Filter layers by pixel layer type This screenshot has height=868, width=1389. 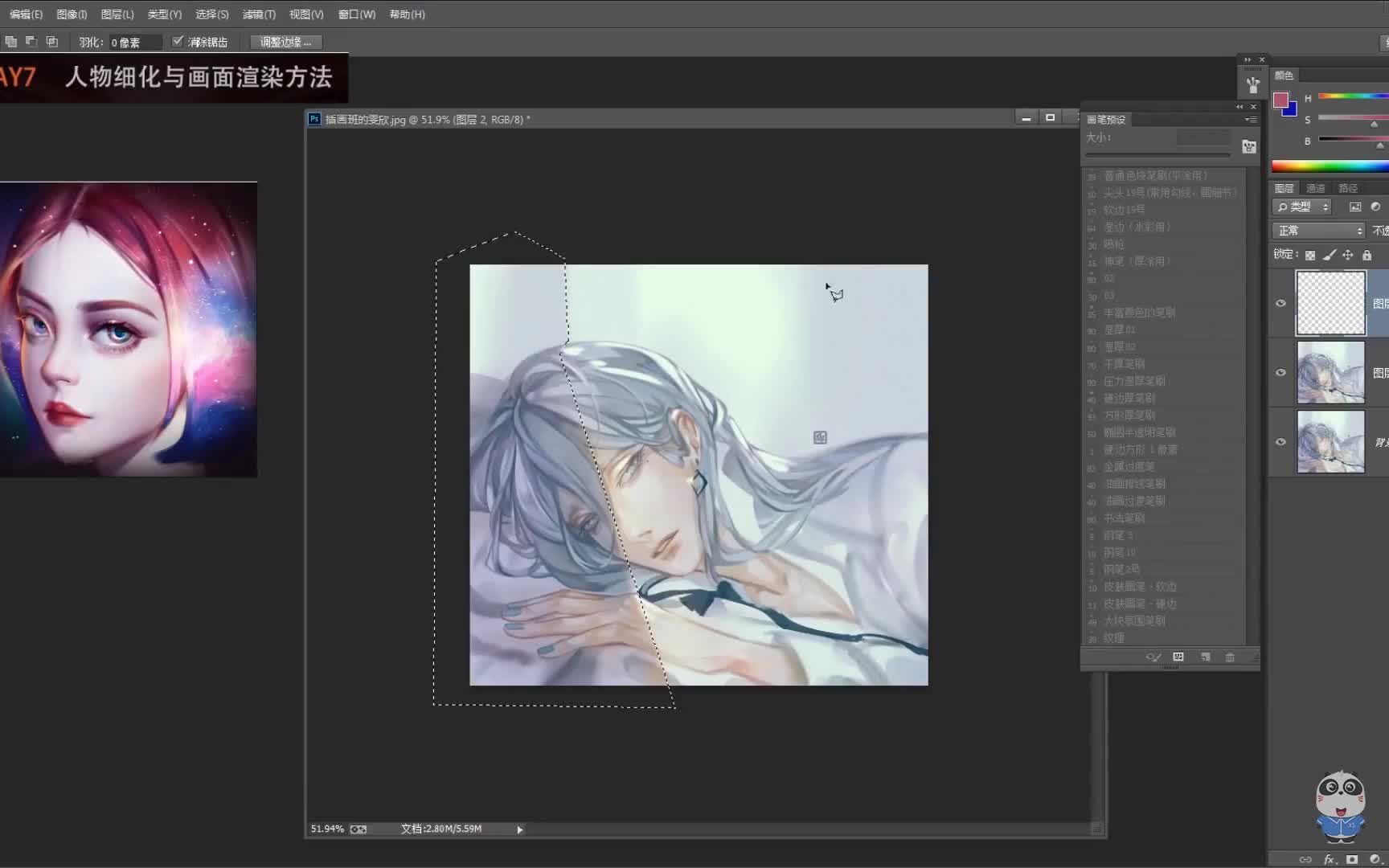(1355, 207)
